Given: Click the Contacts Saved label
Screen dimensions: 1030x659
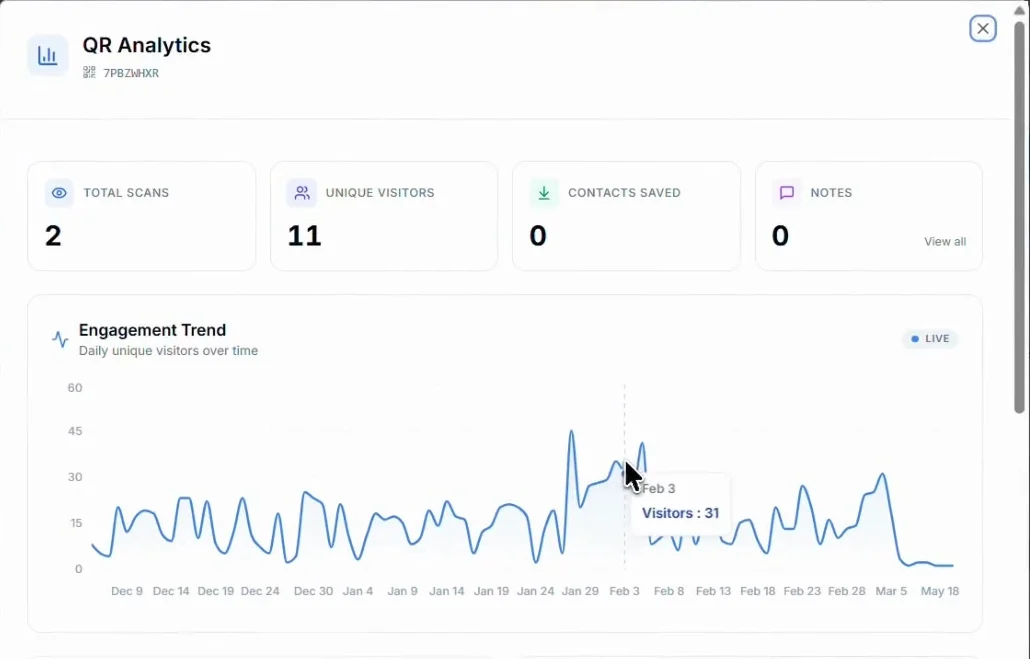Looking at the screenshot, I should coord(624,193).
